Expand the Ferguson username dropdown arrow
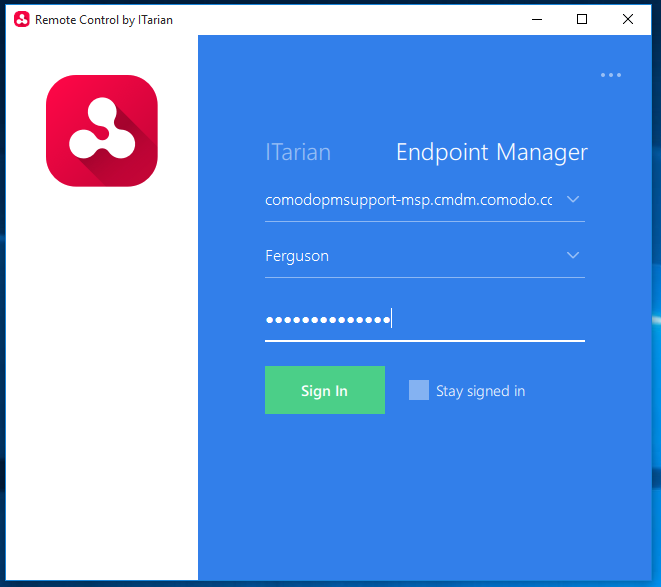661x587 pixels. [x=572, y=255]
